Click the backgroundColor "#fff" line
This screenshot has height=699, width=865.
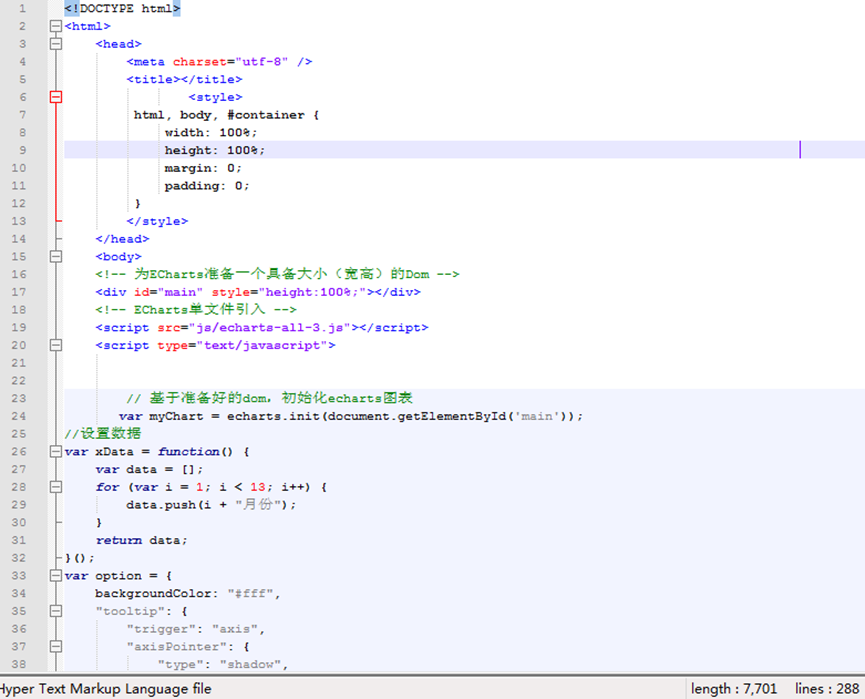[x=188, y=594]
